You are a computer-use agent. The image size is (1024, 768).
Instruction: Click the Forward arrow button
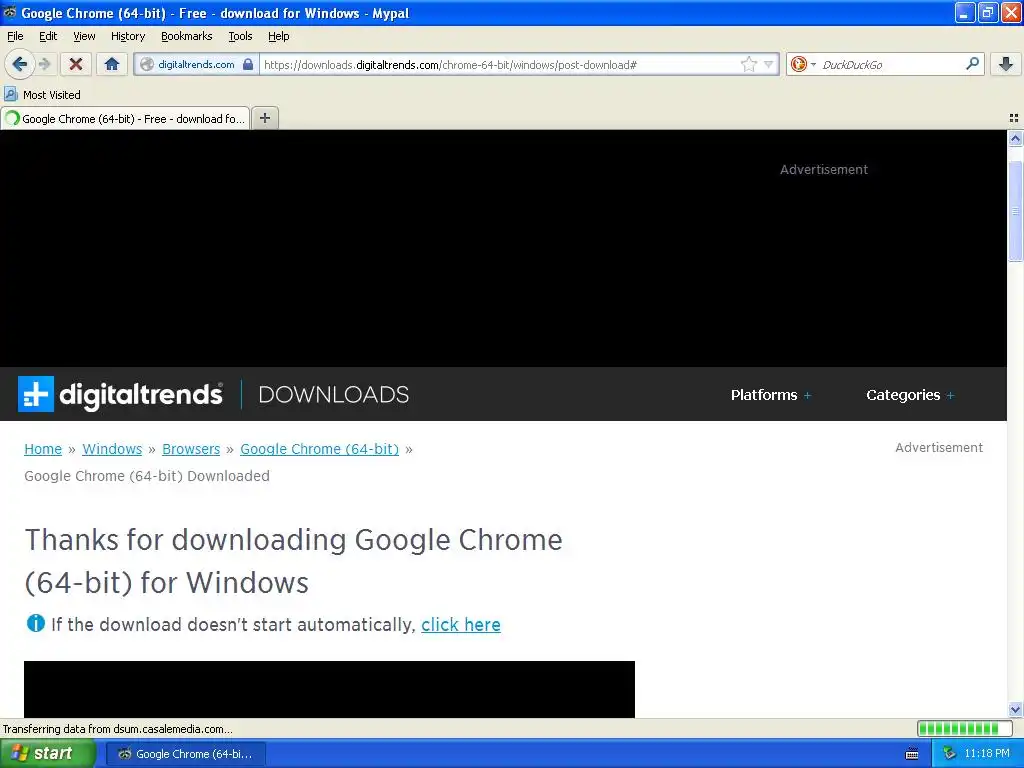click(x=44, y=64)
